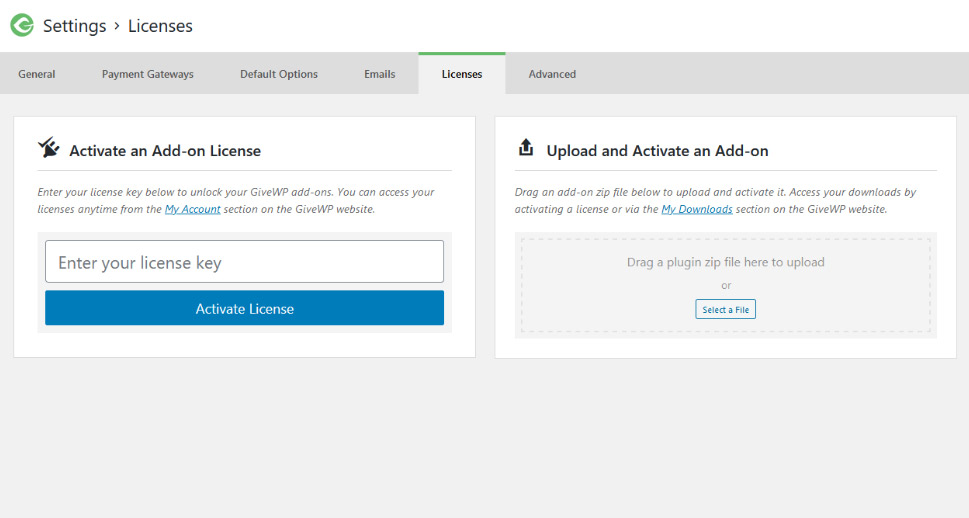Screen dimensions: 969x518
Task: Switch to the General tab
Action: [x=37, y=74]
